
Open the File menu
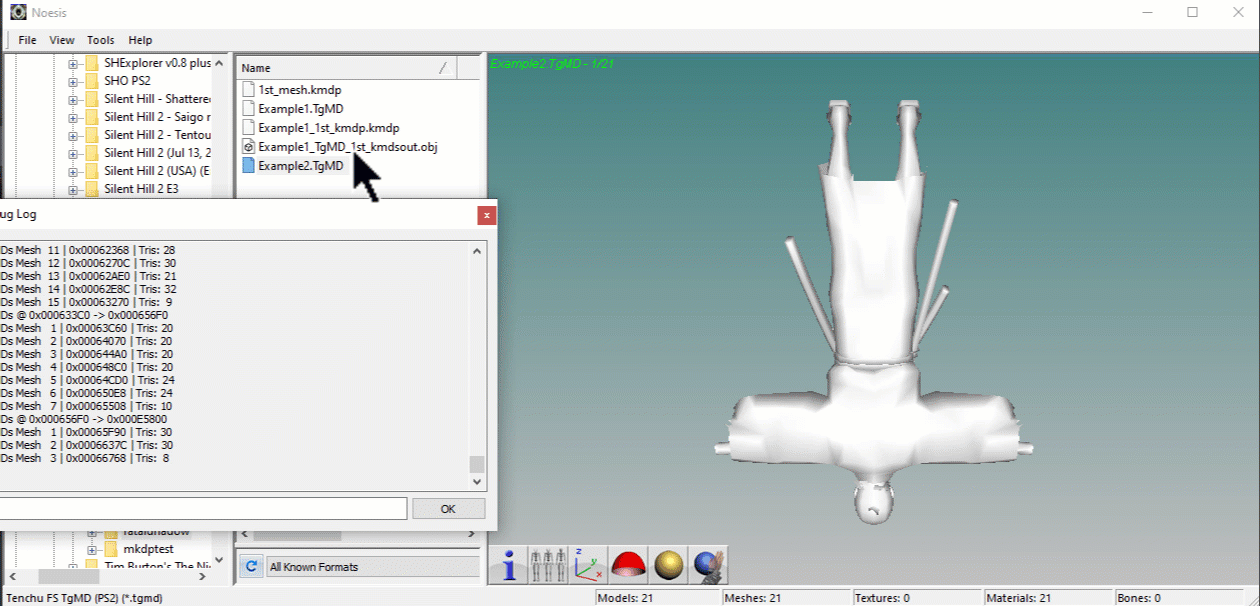pos(27,40)
